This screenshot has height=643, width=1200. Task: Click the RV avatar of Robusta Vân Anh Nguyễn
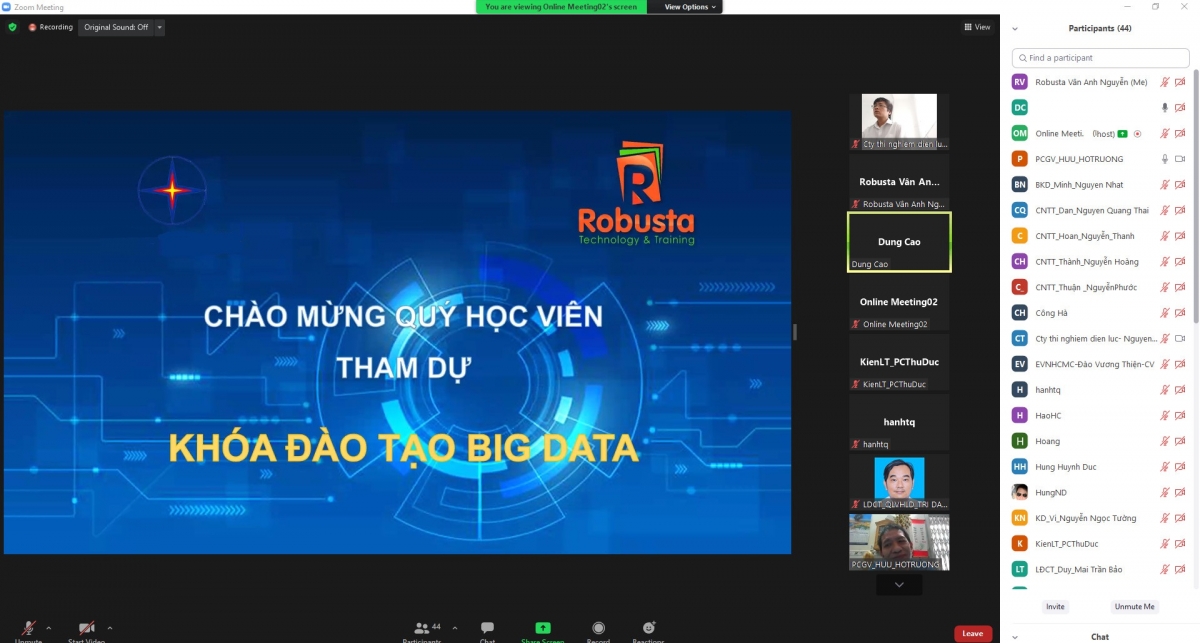point(1020,82)
